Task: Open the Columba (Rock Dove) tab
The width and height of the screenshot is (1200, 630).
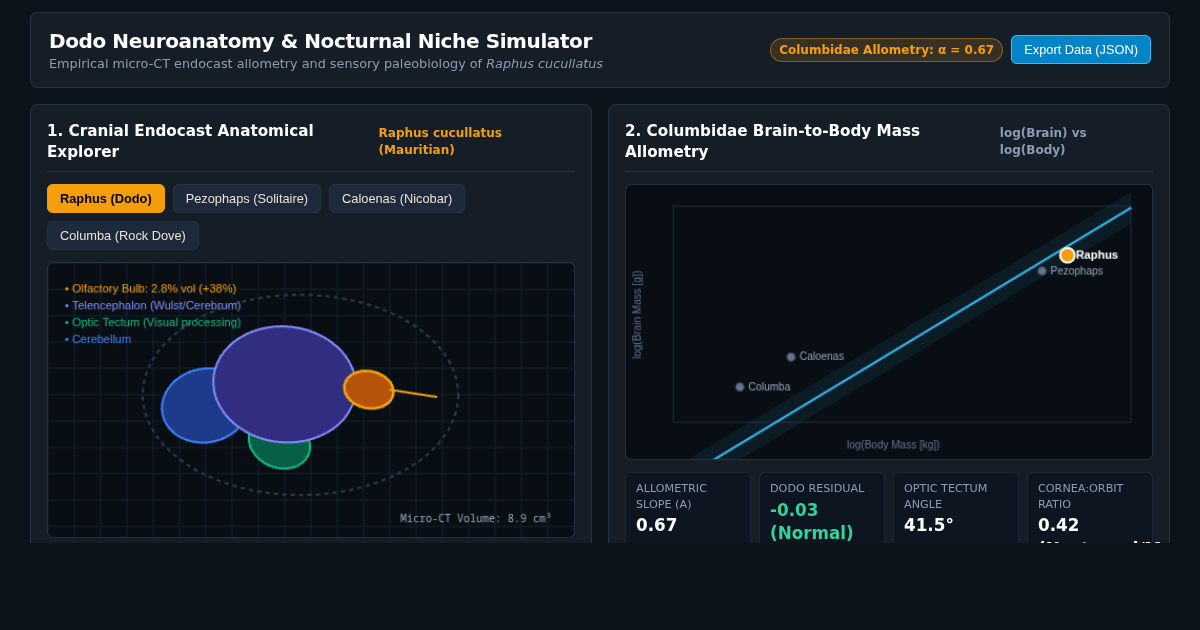Action: [123, 235]
